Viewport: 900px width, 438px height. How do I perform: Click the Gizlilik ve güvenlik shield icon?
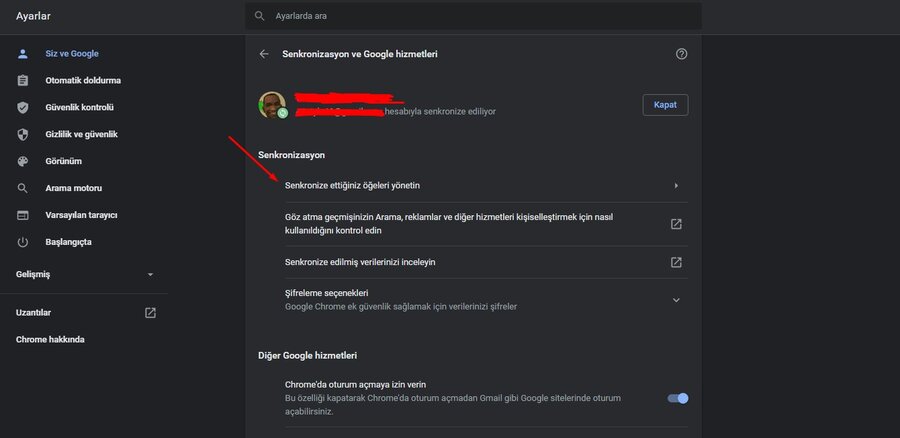(x=23, y=134)
